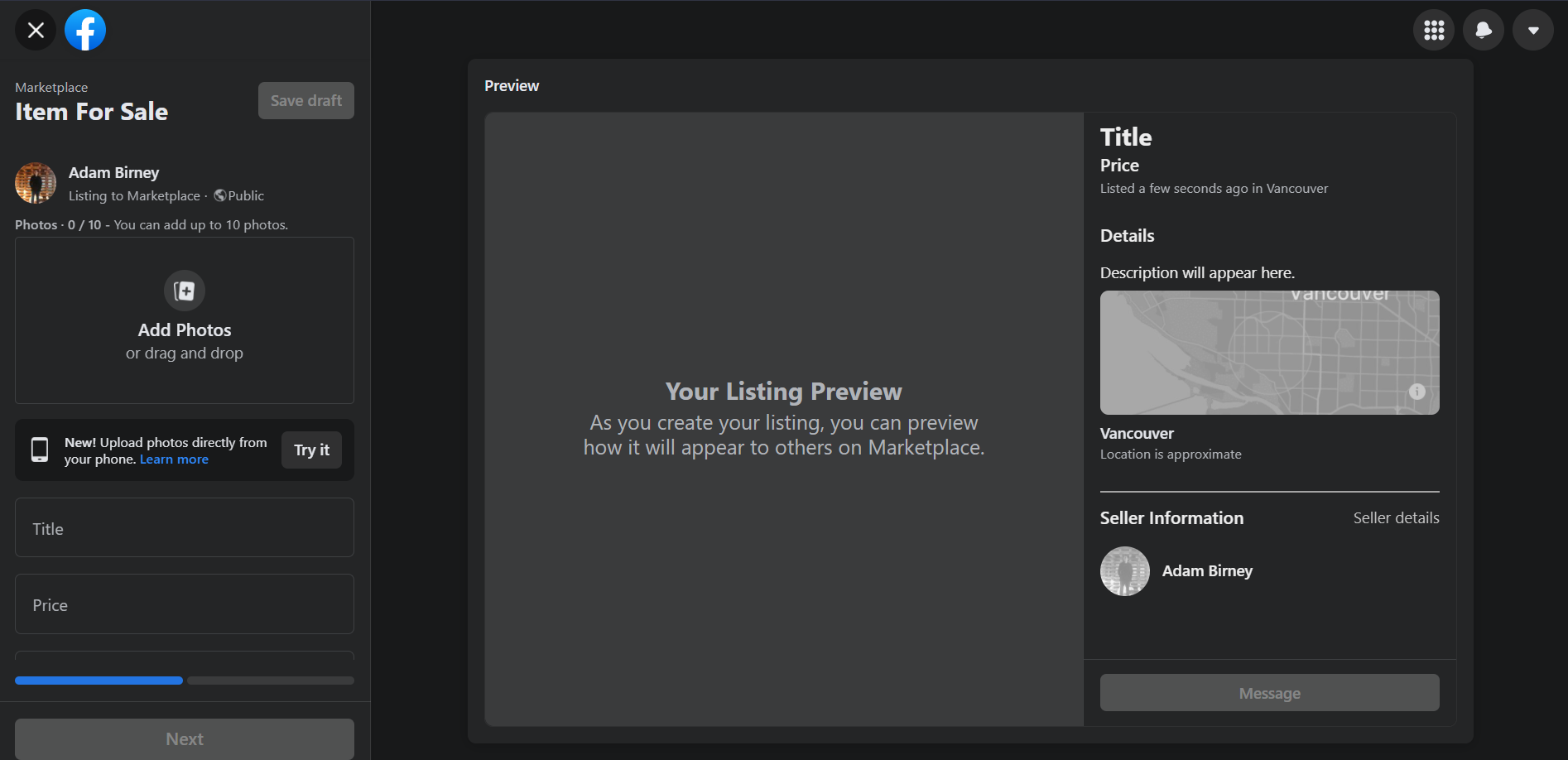
Task: Open the Learn more link
Action: 174,459
